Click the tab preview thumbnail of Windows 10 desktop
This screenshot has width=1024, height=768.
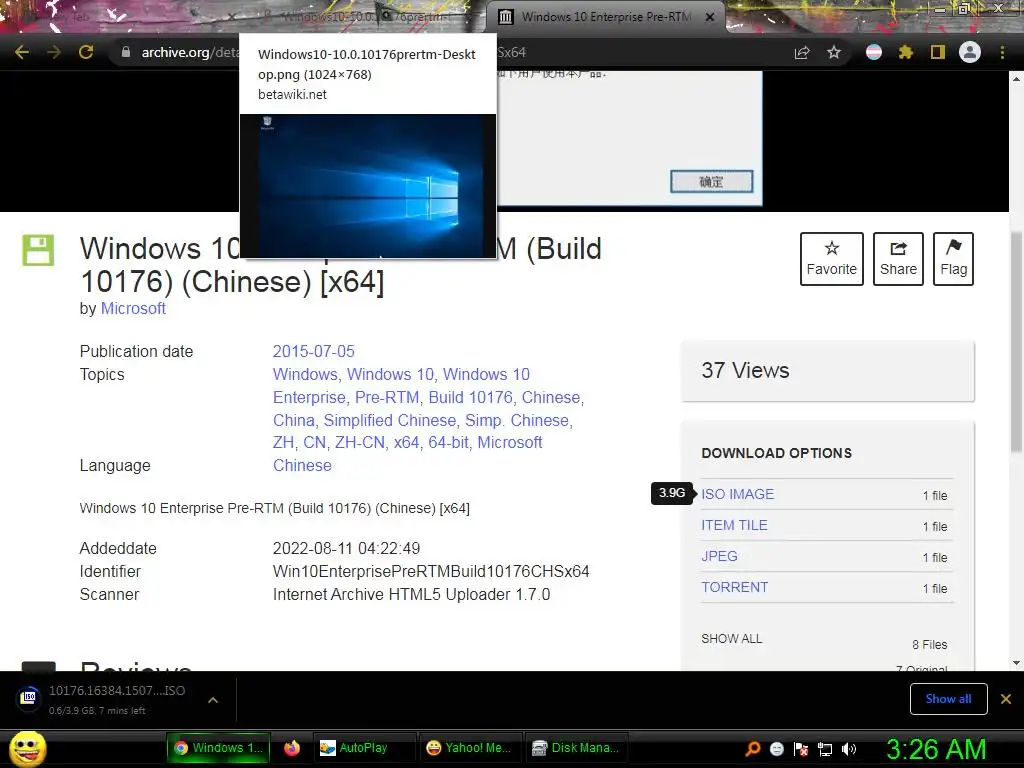[368, 185]
